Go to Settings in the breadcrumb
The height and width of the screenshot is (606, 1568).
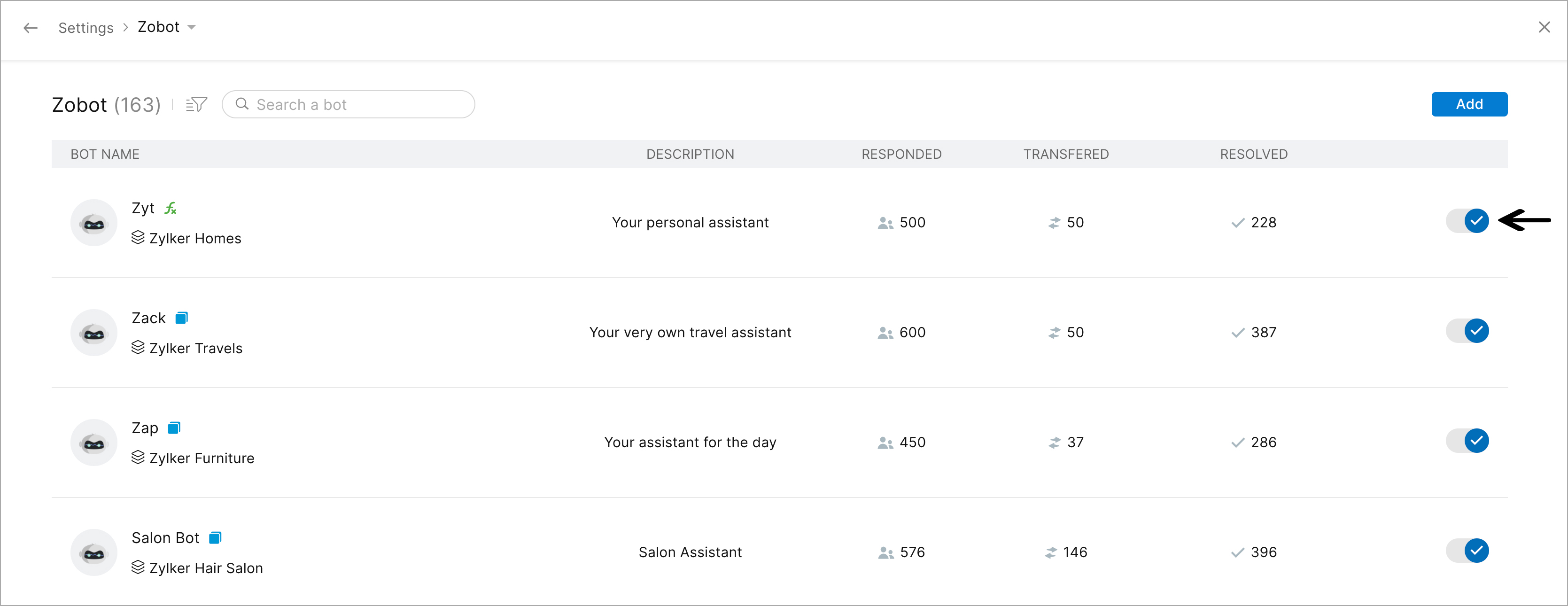click(86, 28)
